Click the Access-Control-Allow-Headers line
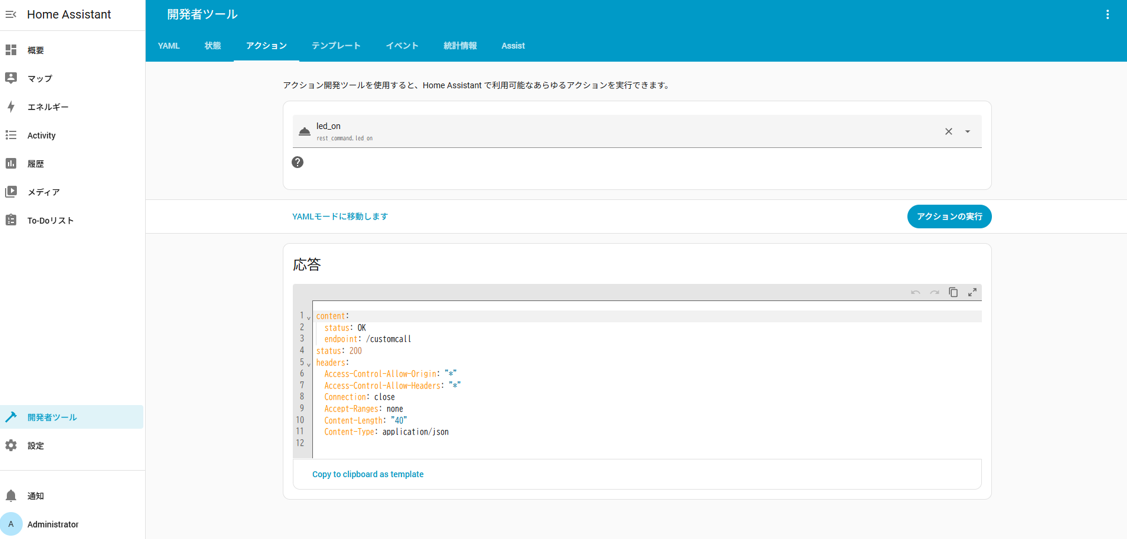 point(392,386)
